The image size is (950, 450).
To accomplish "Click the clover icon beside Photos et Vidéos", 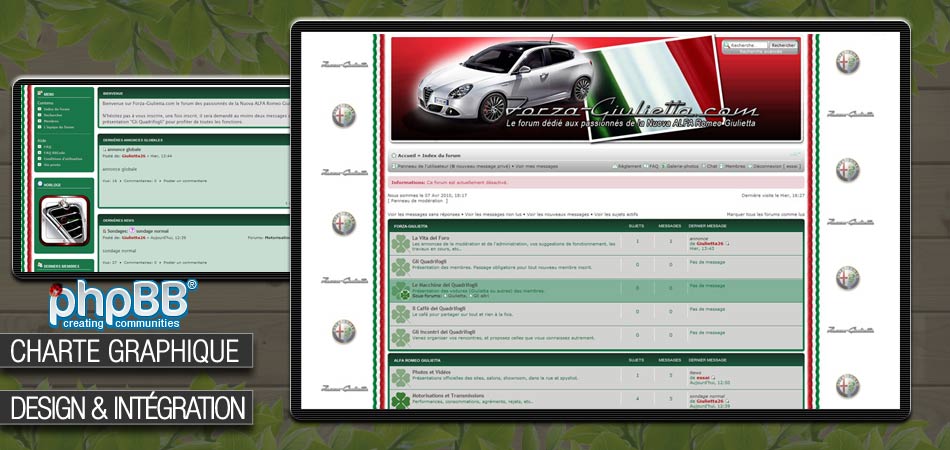I will [x=400, y=378].
